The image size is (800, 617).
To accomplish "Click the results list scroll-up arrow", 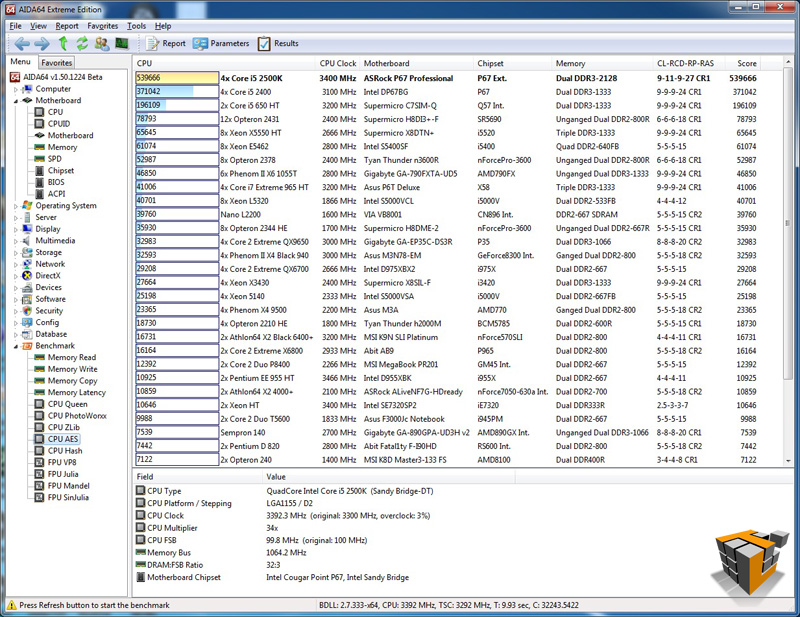I will point(788,62).
